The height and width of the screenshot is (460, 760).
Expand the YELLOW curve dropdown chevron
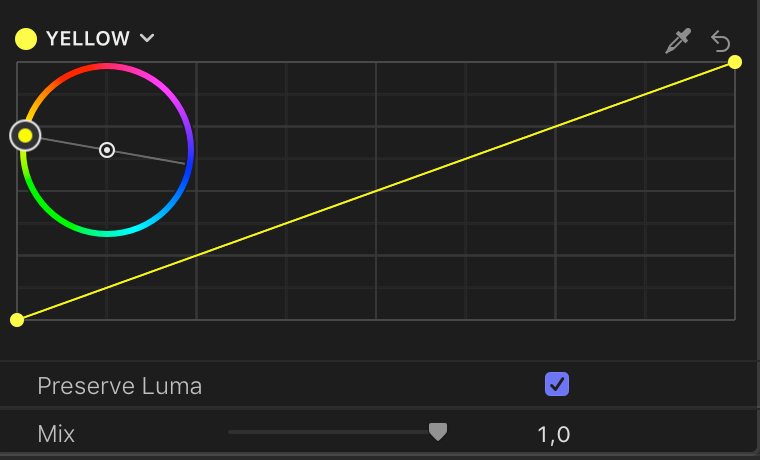pos(147,38)
